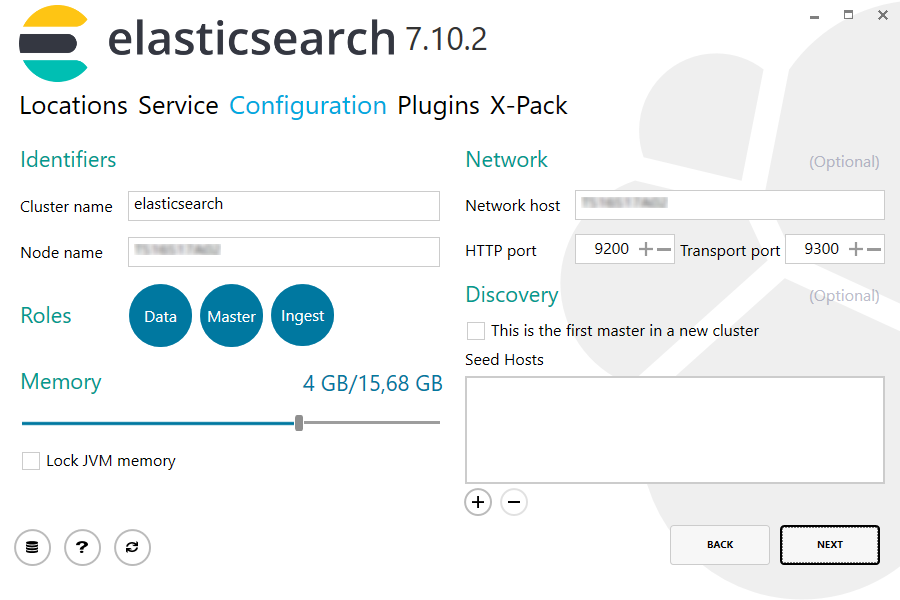Enable Lock JVM memory
This screenshot has height=600, width=900.
(30, 461)
